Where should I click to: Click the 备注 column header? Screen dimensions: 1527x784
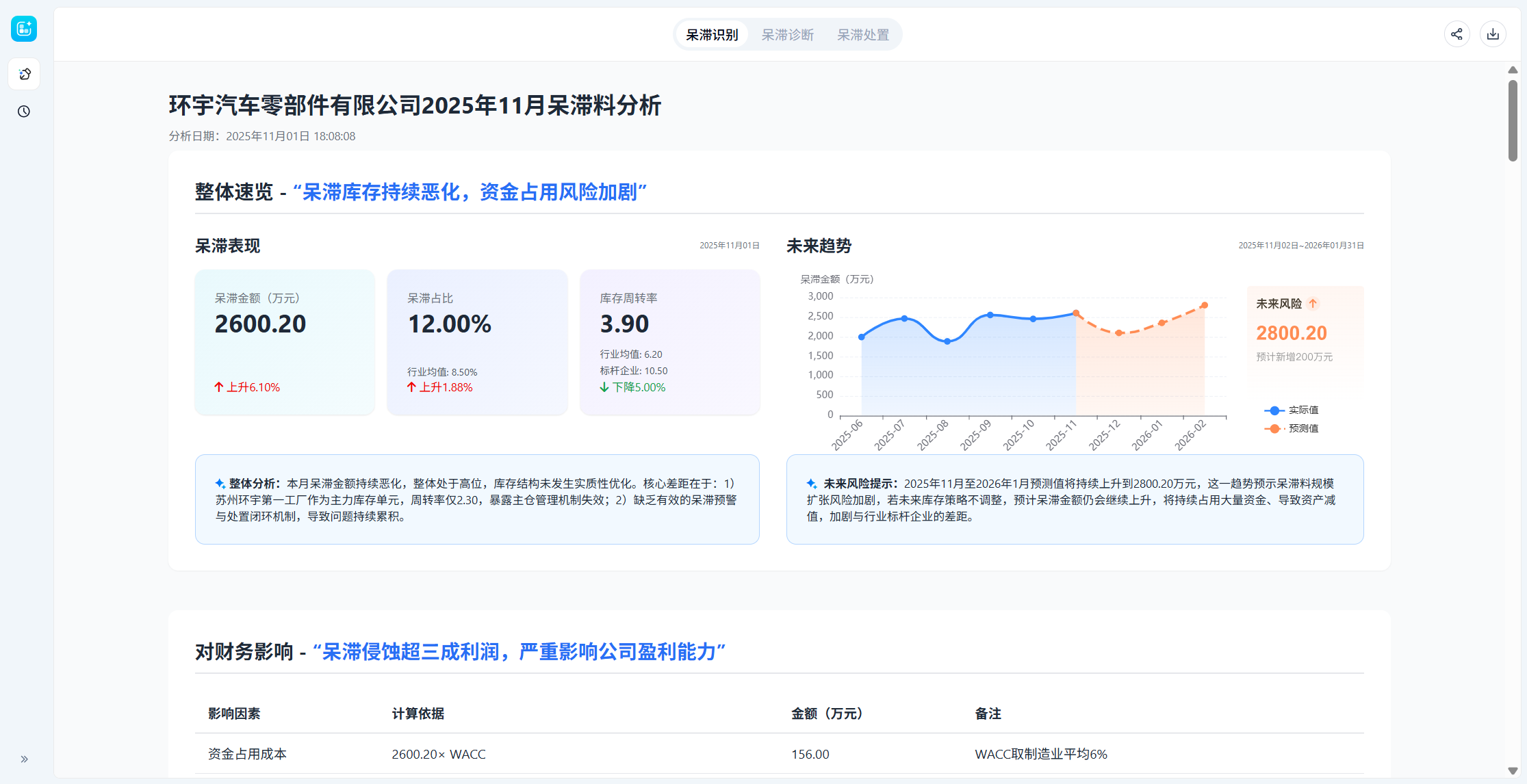point(988,714)
